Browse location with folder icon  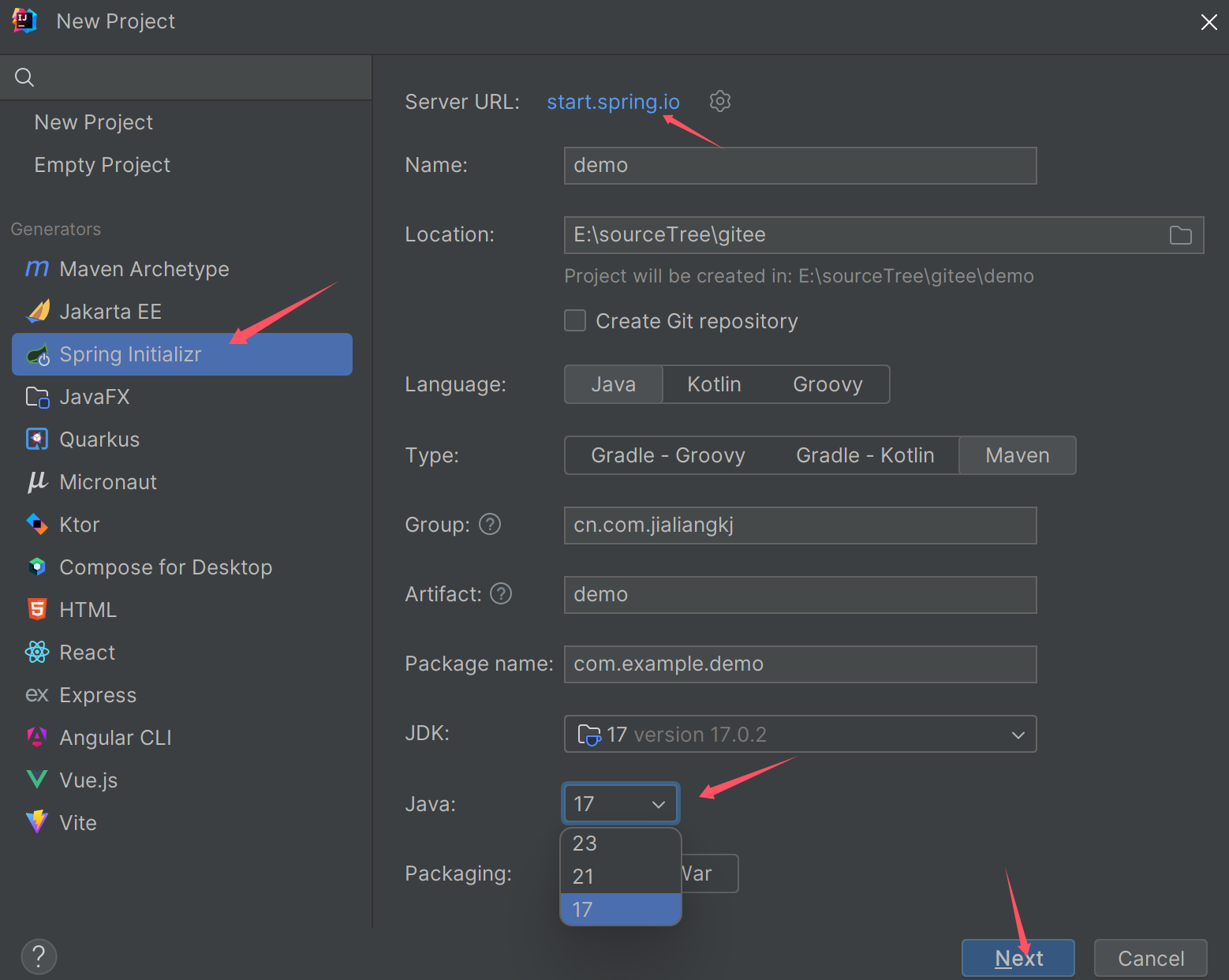pos(1180,235)
